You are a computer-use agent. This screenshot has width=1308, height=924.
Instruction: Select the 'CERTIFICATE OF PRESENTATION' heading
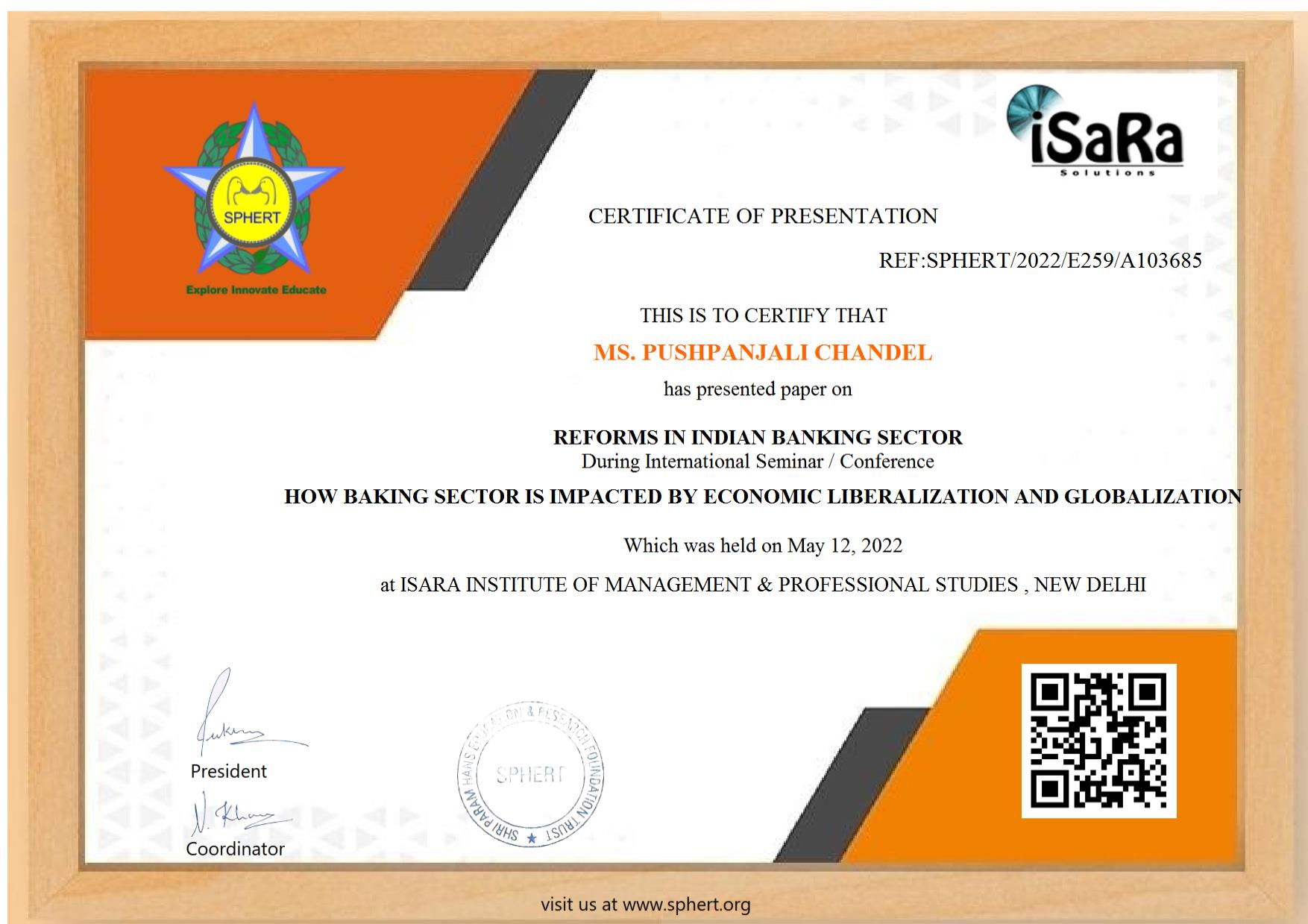(762, 216)
